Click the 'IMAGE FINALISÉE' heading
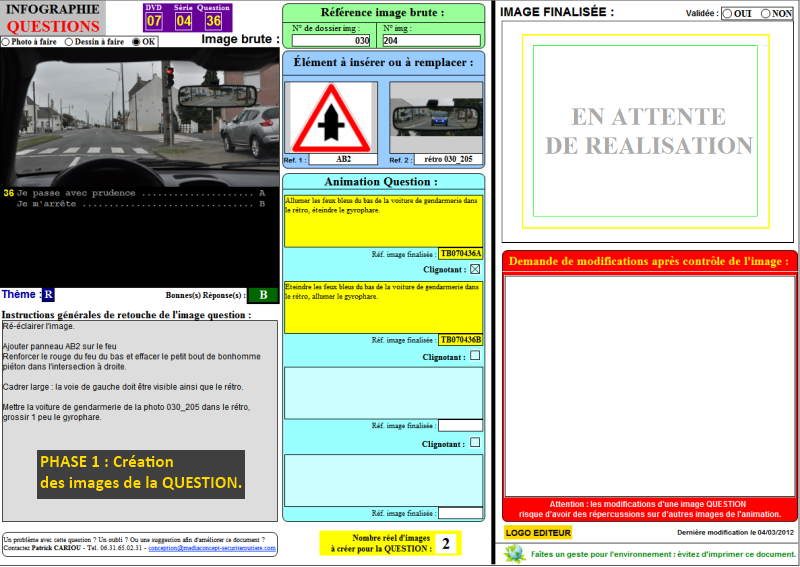Image resolution: width=800 pixels, height=567 pixels. [x=557, y=12]
